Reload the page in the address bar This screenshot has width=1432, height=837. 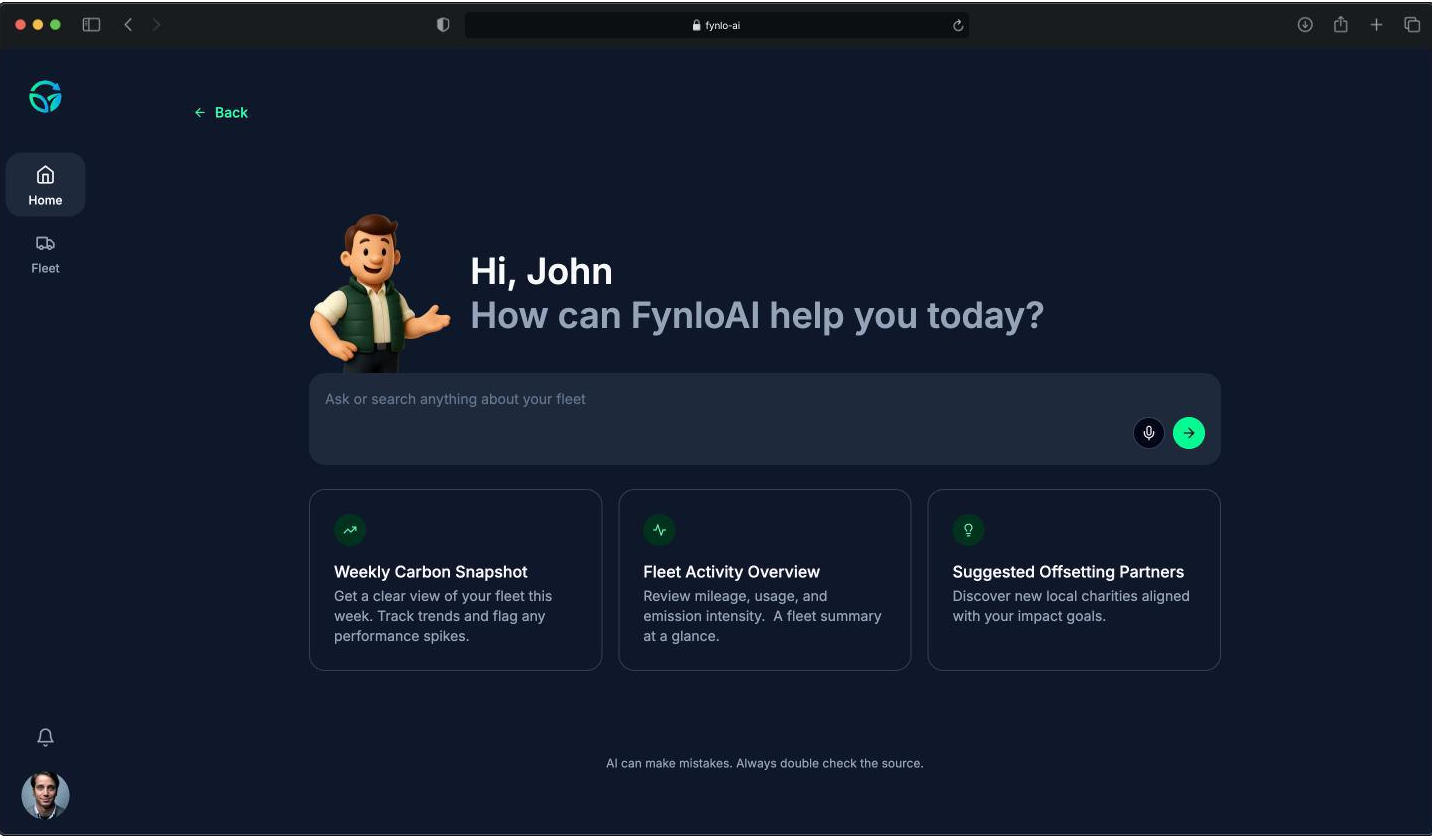(957, 26)
